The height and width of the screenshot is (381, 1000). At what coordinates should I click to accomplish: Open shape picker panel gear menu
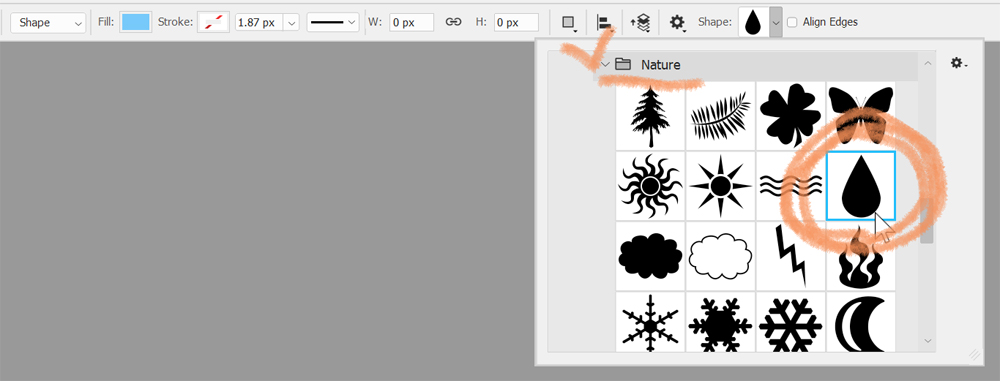click(x=959, y=63)
